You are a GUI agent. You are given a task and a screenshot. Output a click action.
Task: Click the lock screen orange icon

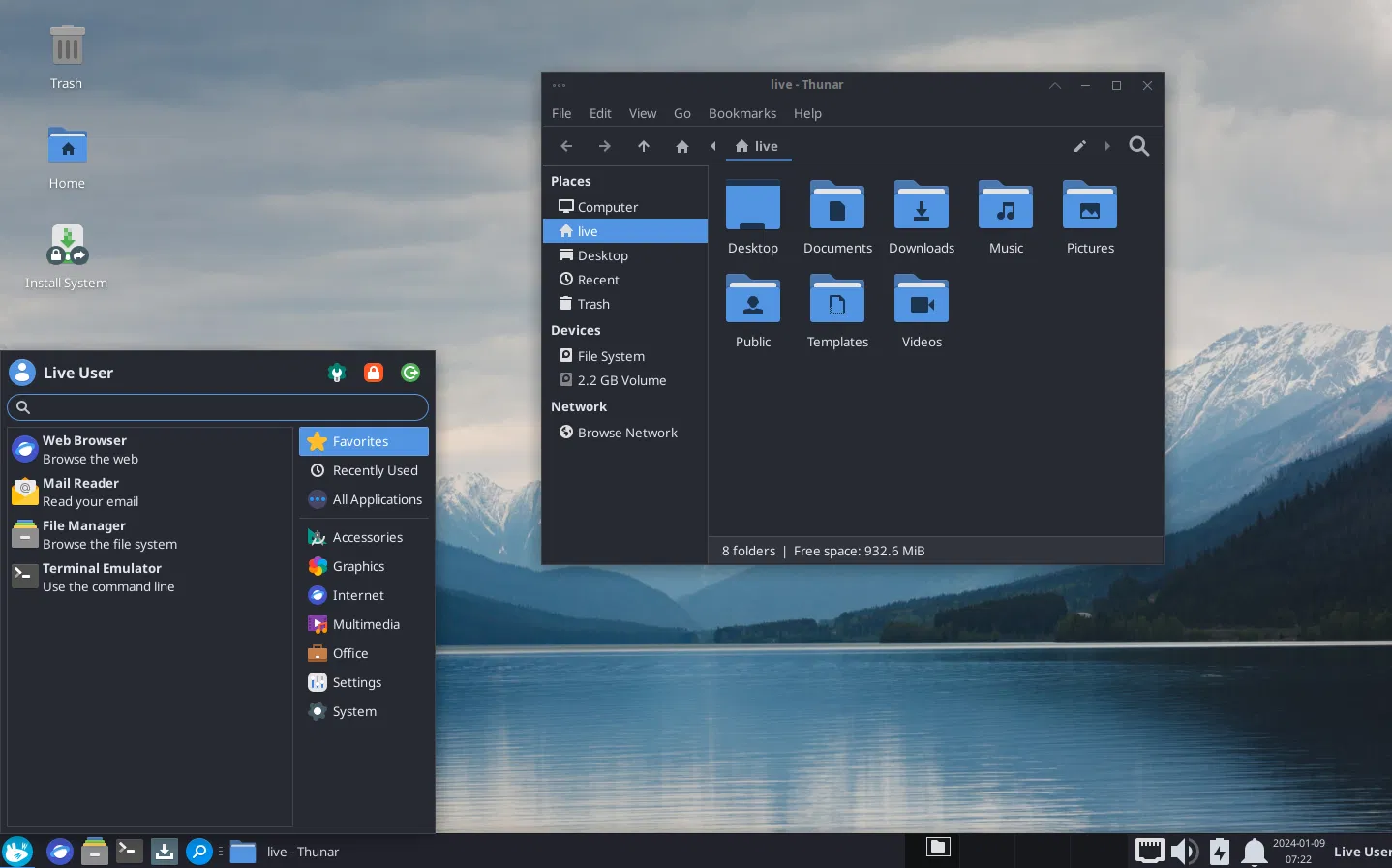coord(374,373)
